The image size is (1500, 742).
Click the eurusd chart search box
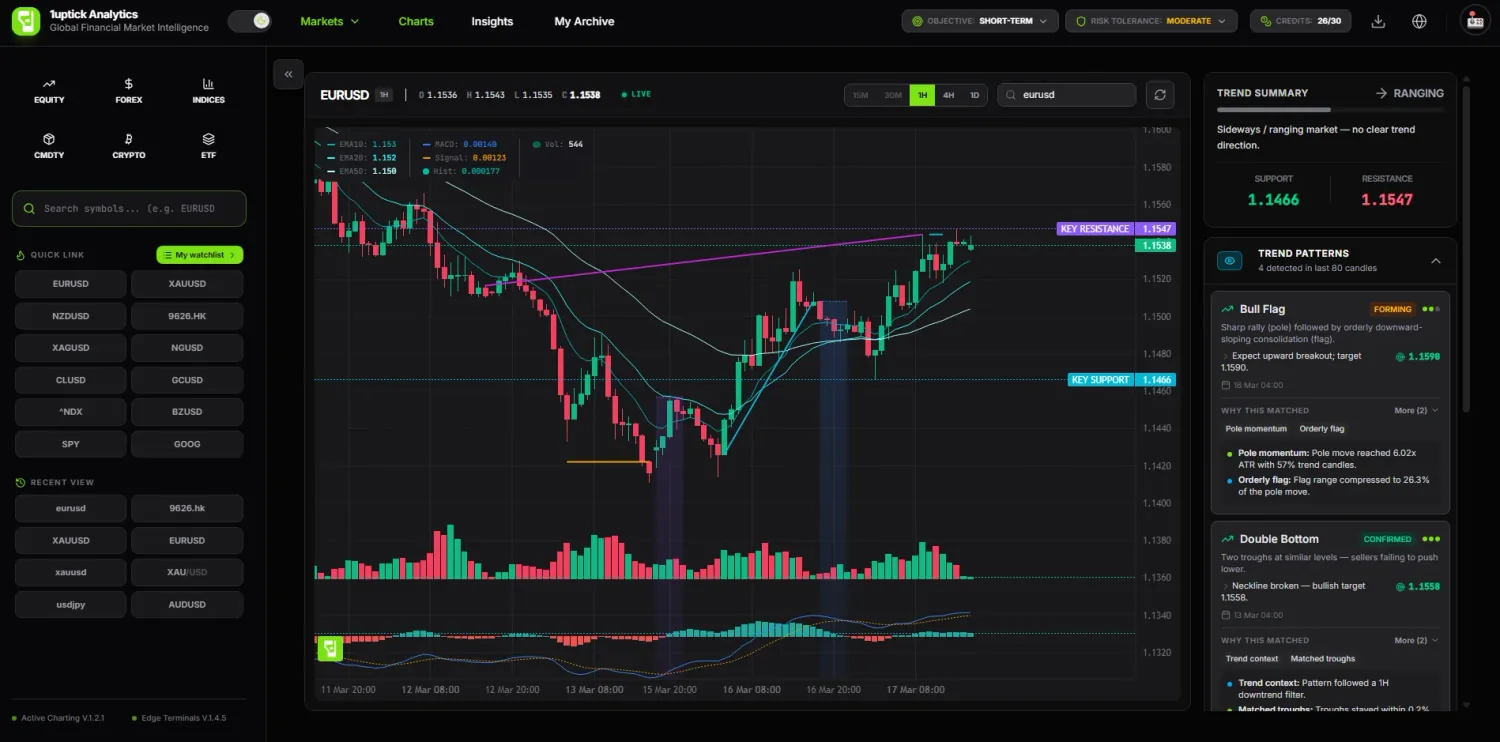(x=1067, y=95)
